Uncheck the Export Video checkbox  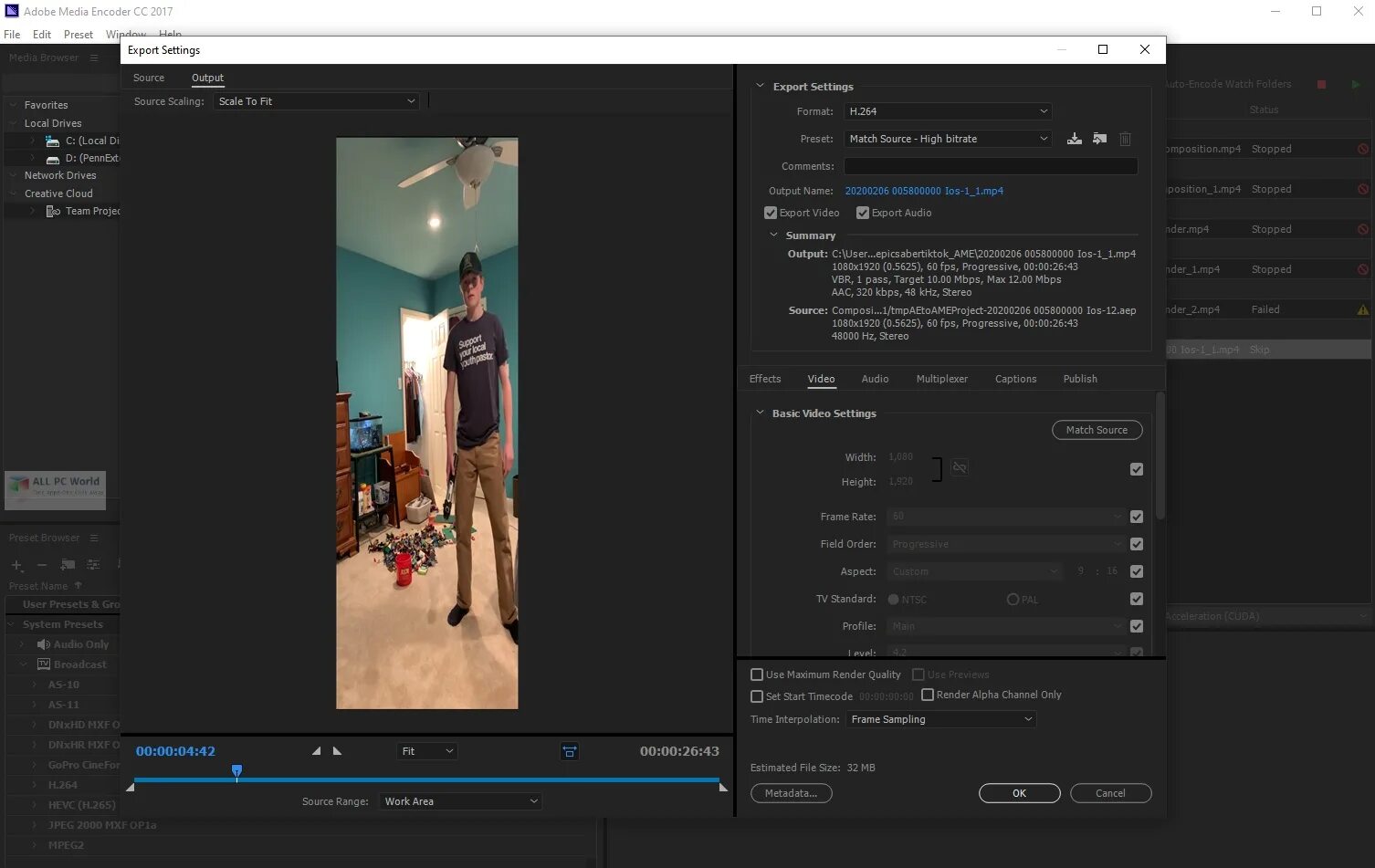point(770,213)
